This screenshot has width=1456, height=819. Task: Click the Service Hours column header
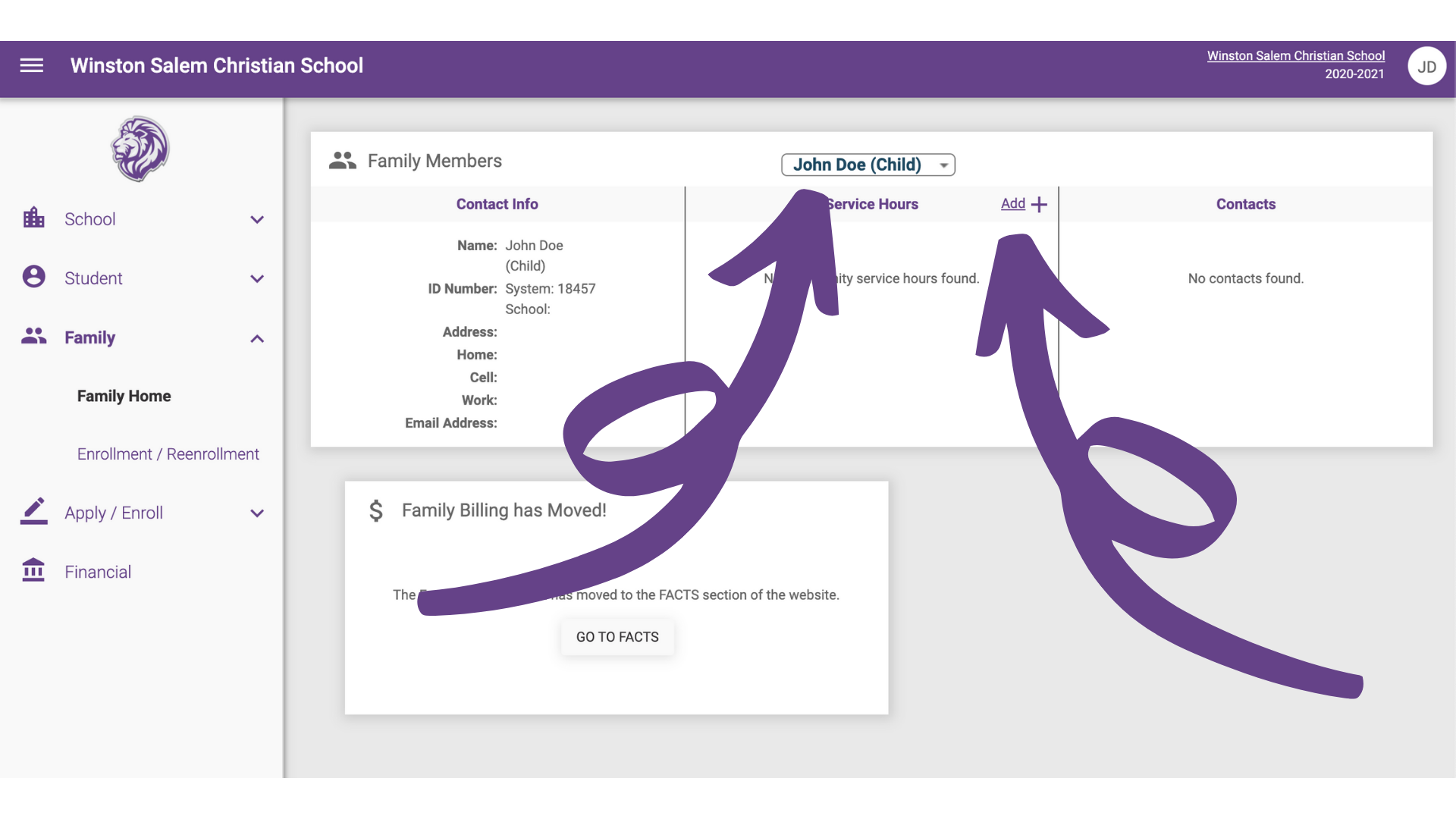pos(872,204)
